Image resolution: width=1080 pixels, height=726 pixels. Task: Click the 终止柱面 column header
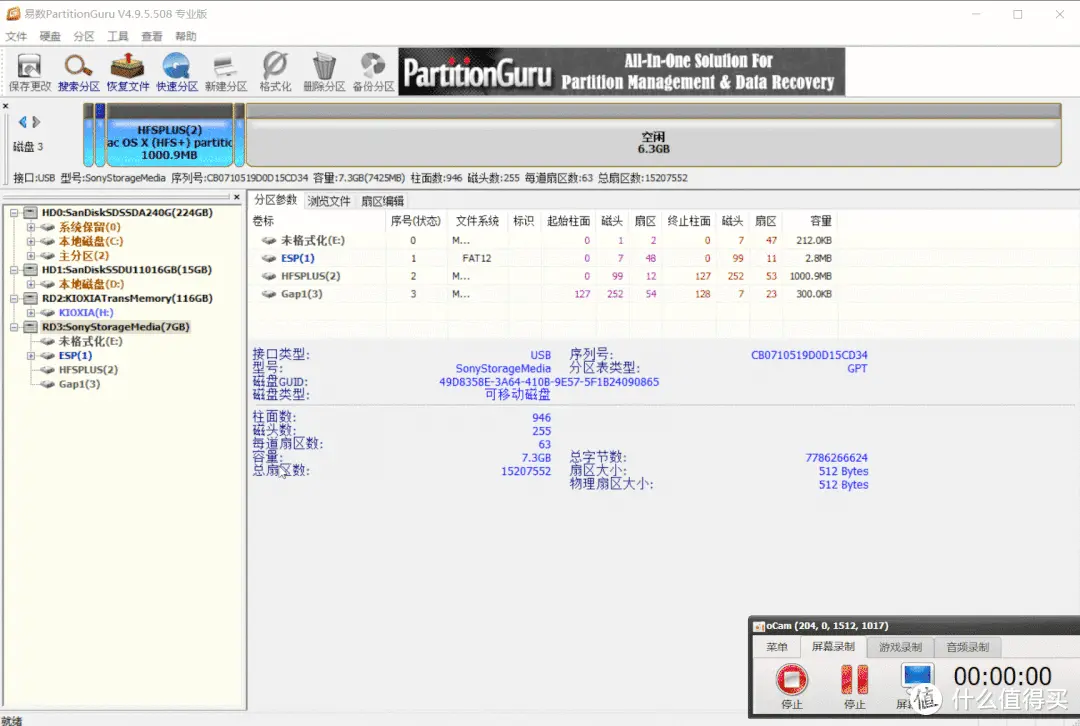click(x=689, y=221)
